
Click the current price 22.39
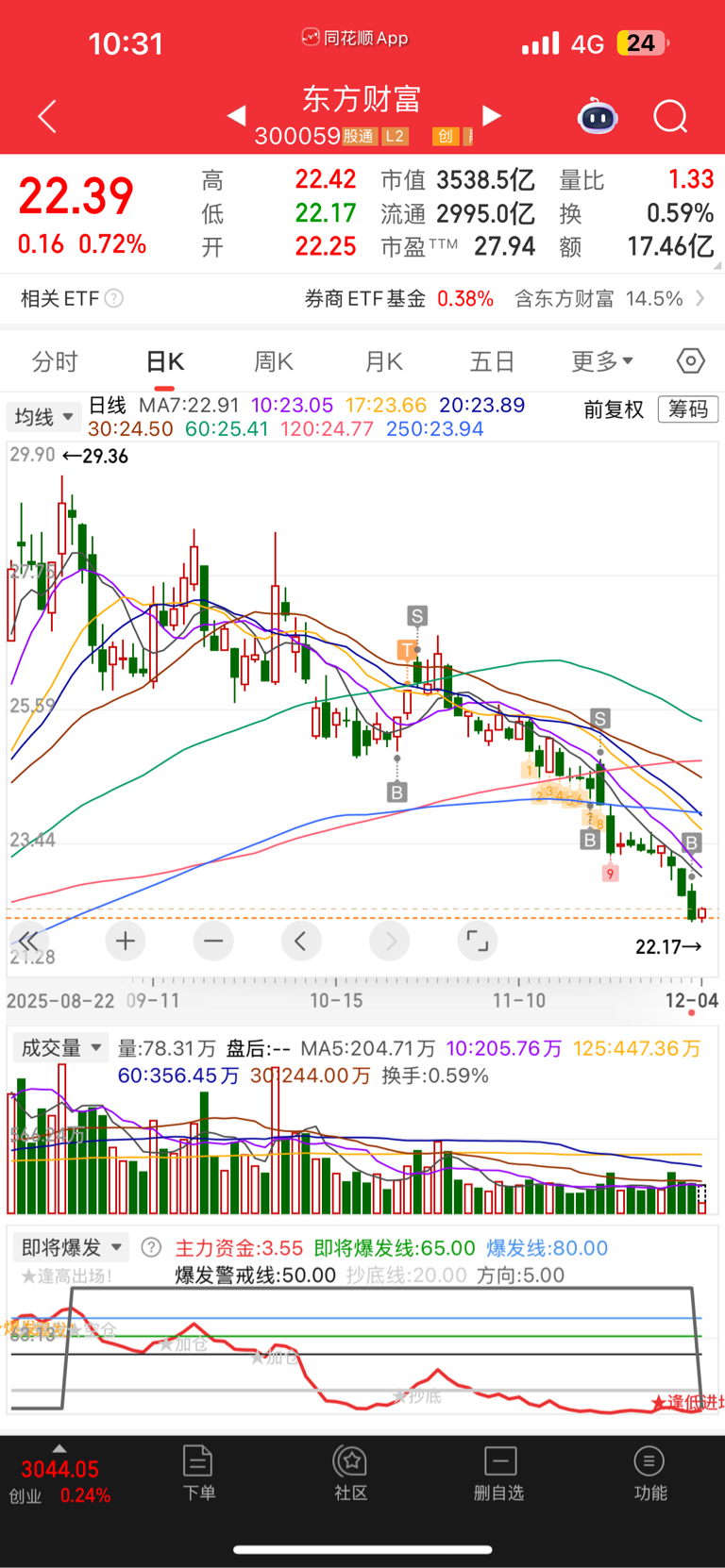[x=76, y=196]
